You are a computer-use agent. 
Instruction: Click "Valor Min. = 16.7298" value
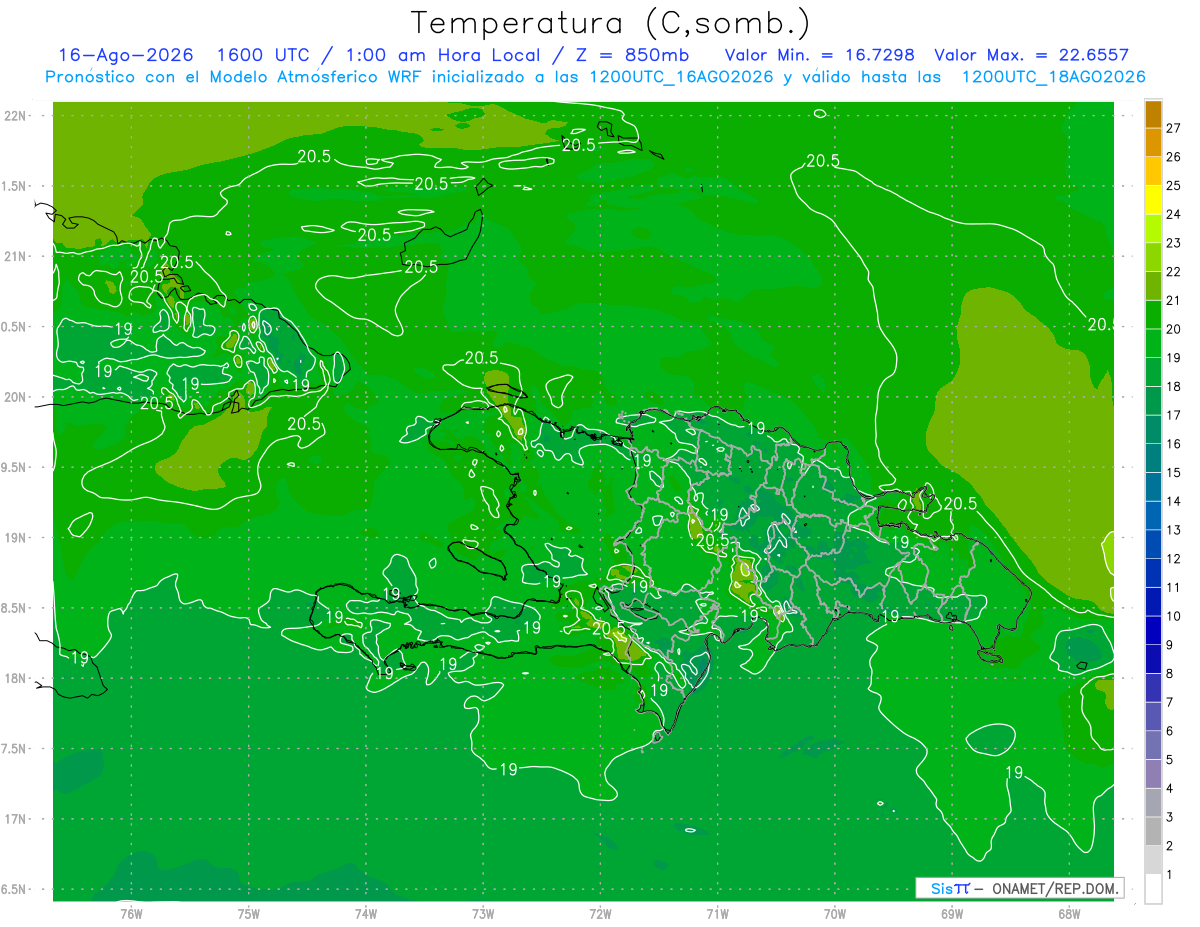820,55
